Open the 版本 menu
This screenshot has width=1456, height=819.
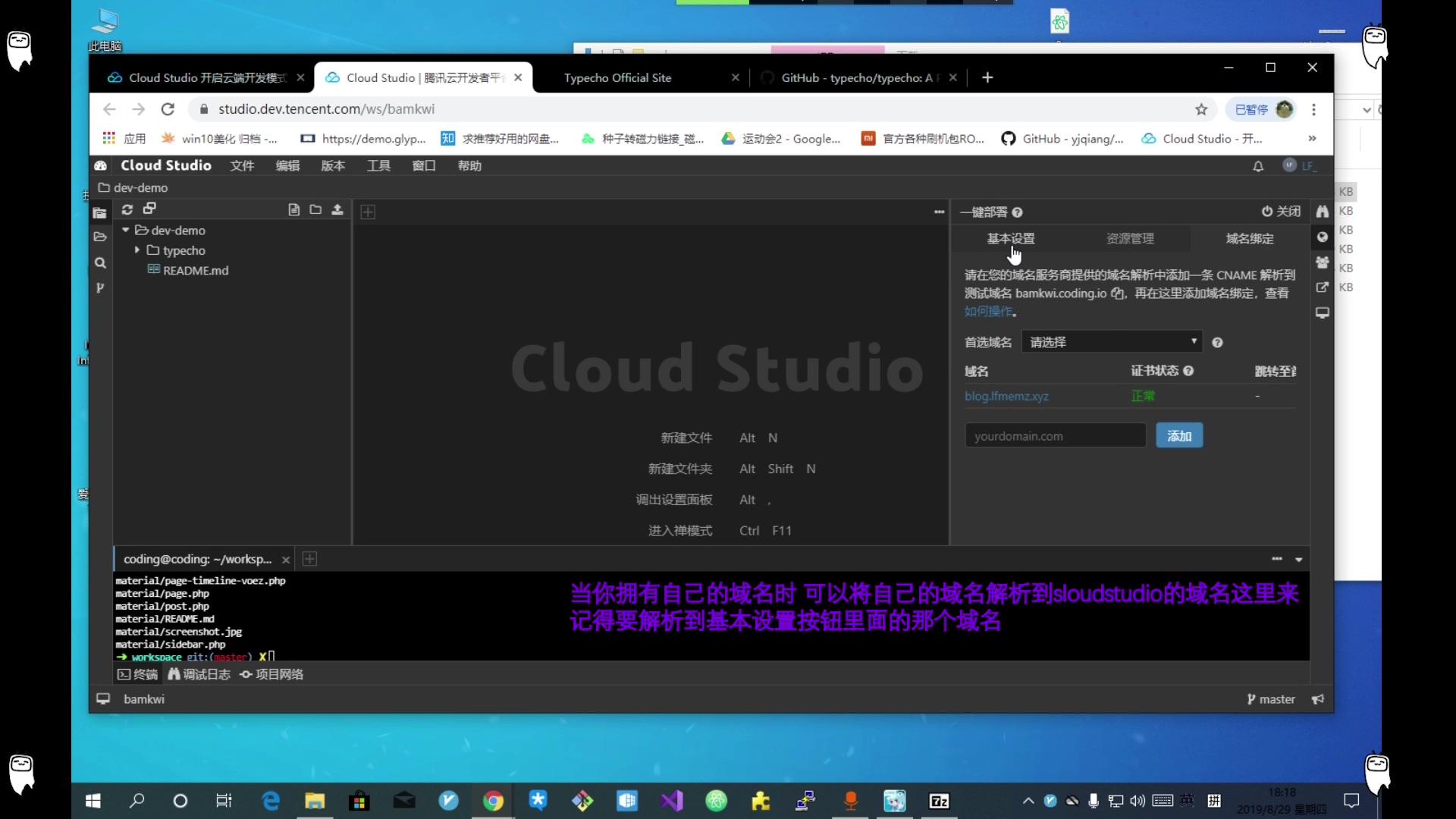[333, 165]
